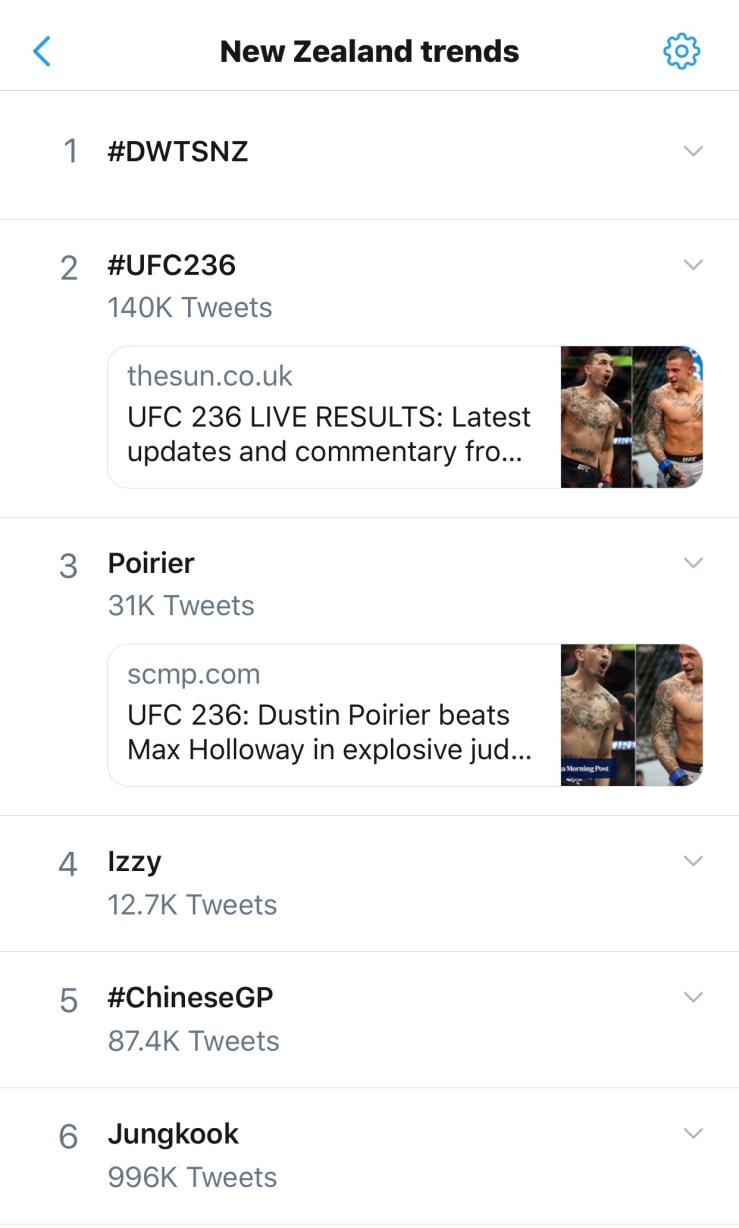
Task: Open the #ChineseGP hashtag trend
Action: [190, 997]
